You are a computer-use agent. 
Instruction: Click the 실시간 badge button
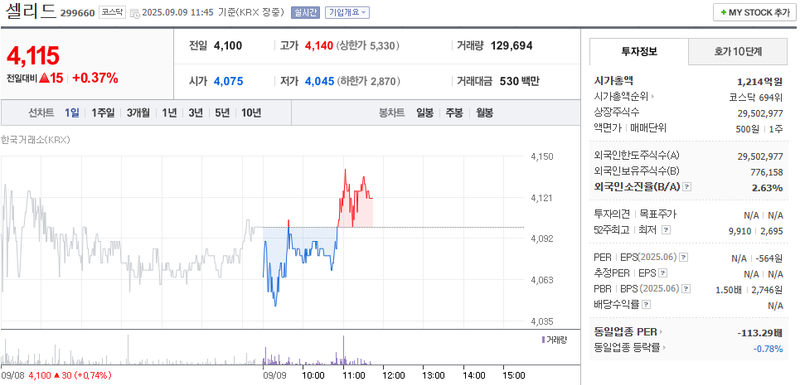(x=305, y=13)
